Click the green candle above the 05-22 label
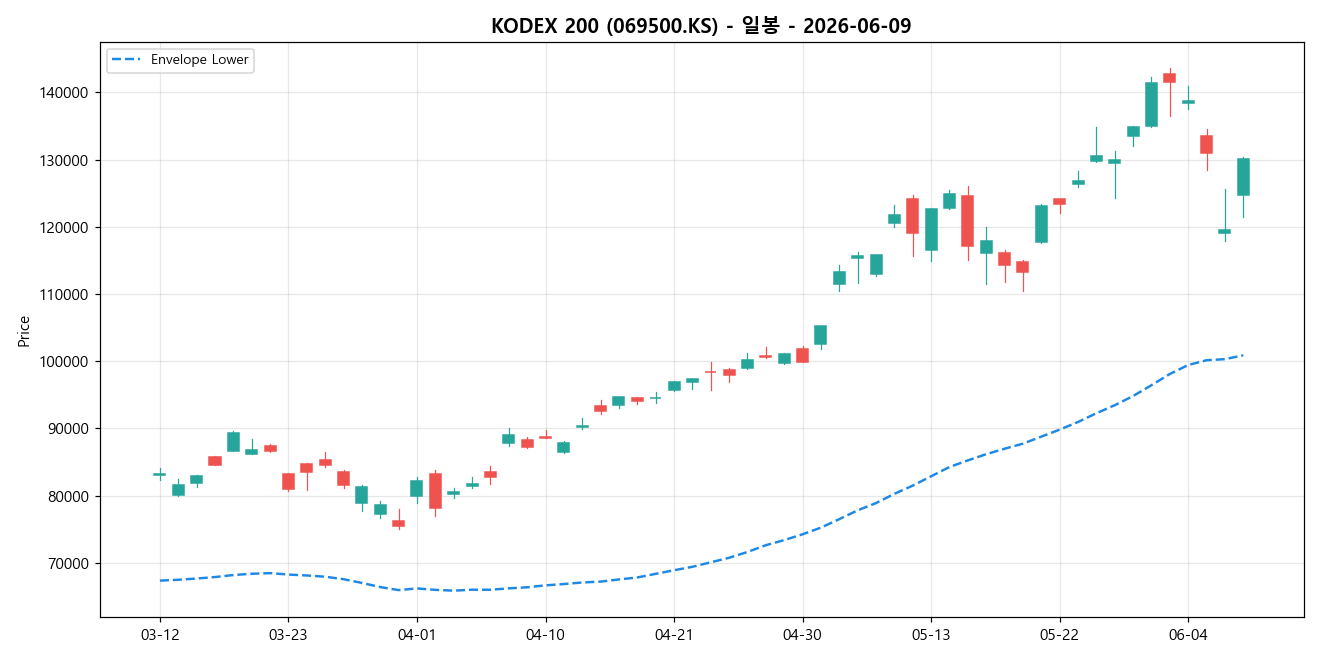This screenshot has width=1320, height=660. pyautogui.click(x=1041, y=224)
